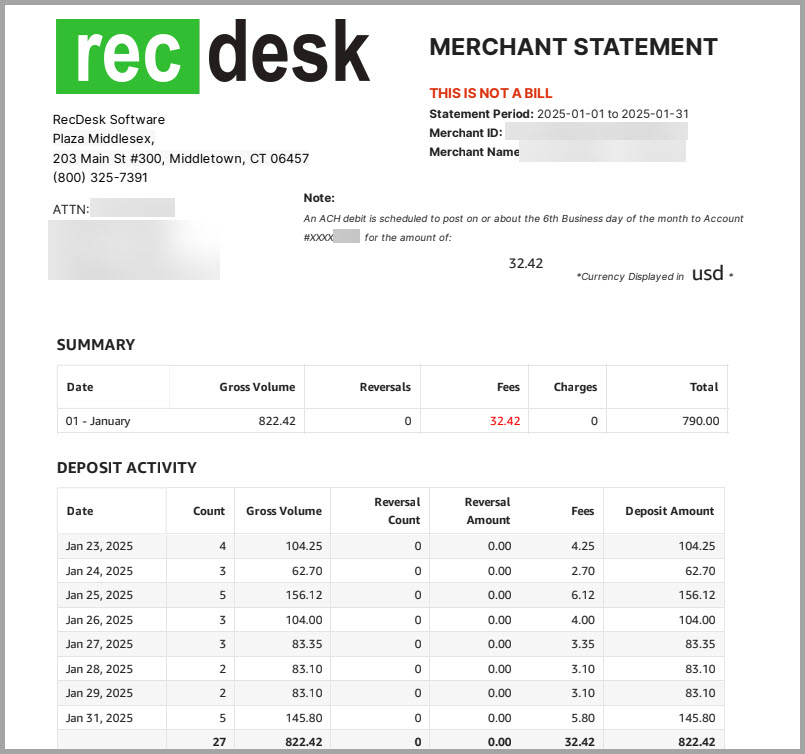Click the ACH debit amount below the note
The width and height of the screenshot is (805, 754).
click(x=525, y=263)
